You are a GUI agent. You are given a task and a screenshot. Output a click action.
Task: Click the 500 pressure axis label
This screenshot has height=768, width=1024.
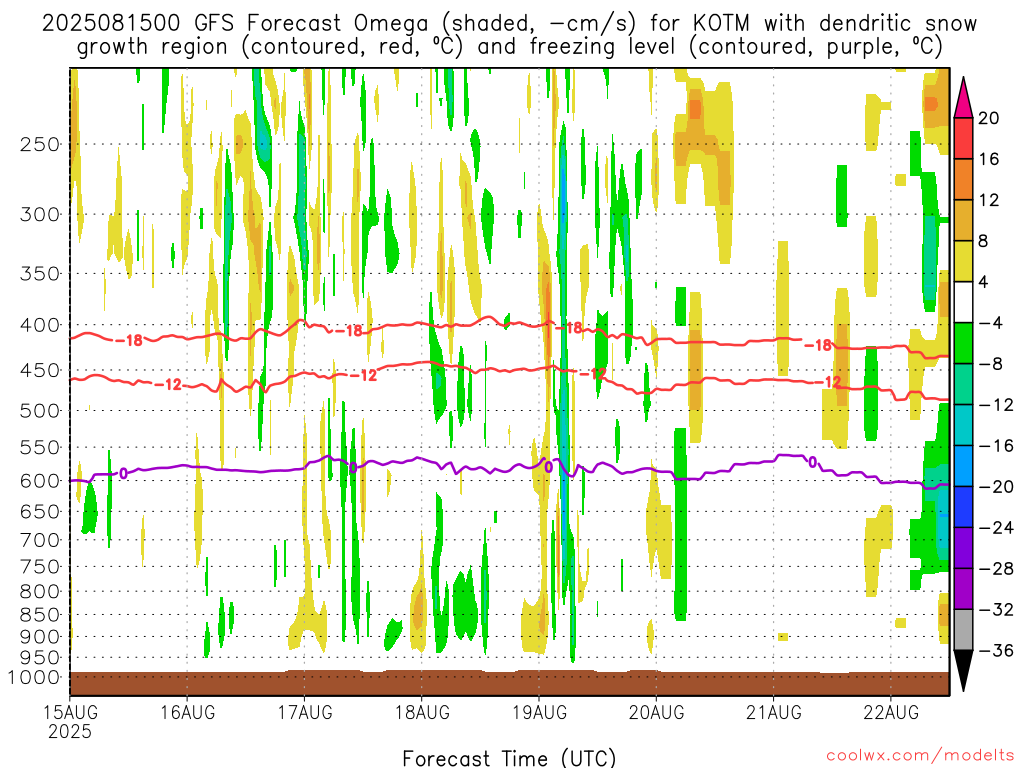coord(40,411)
